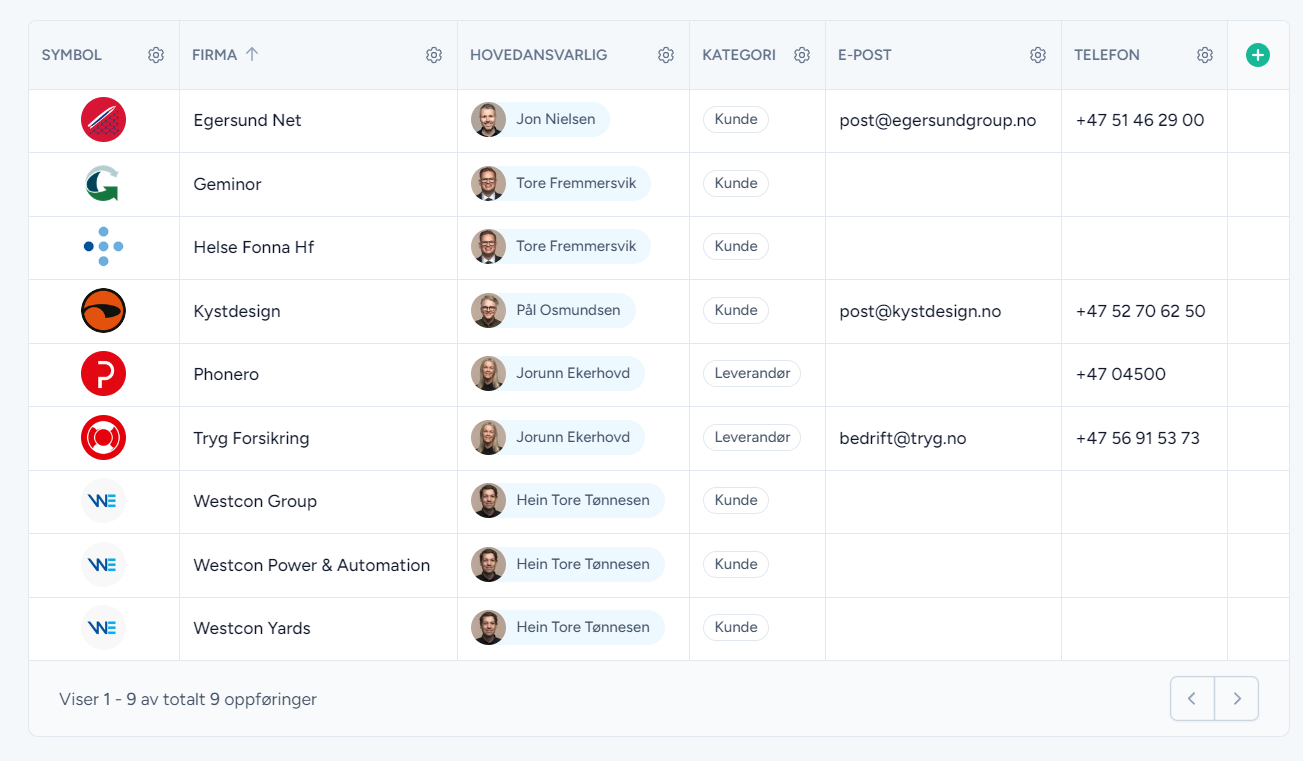Open settings gear for Symbol column
This screenshot has width=1303, height=761.
click(156, 55)
